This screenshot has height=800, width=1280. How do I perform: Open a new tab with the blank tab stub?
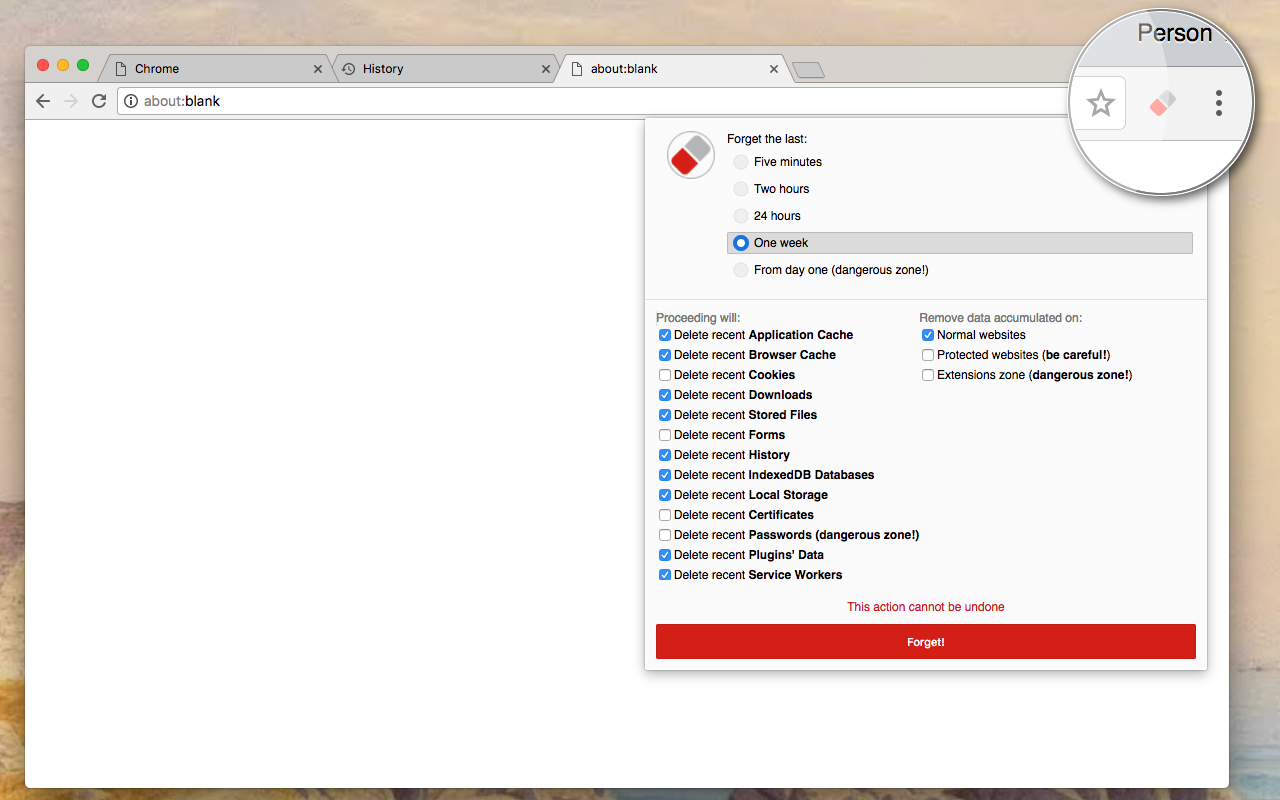pos(808,70)
